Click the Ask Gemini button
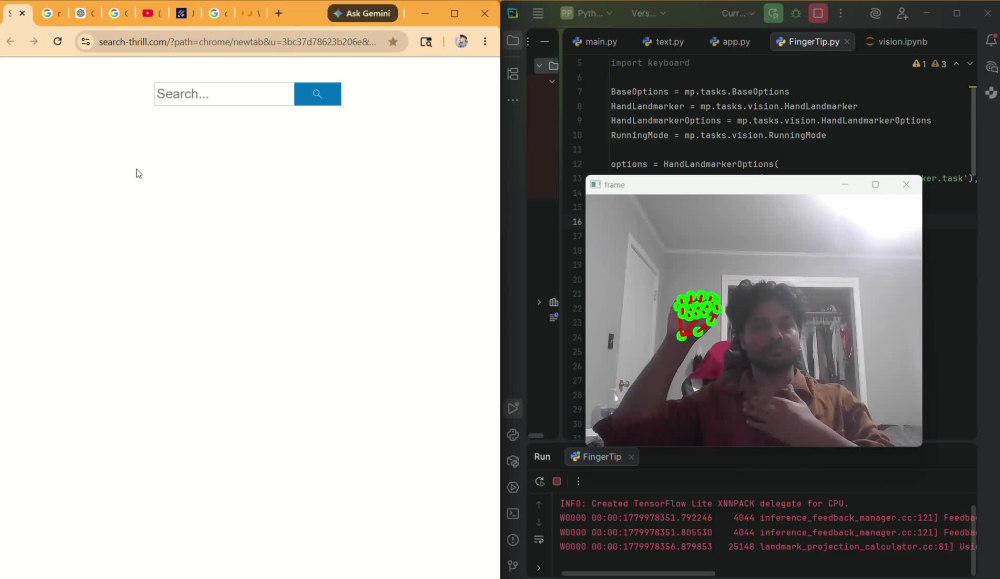Viewport: 1000px width, 579px height. pyautogui.click(x=362, y=13)
